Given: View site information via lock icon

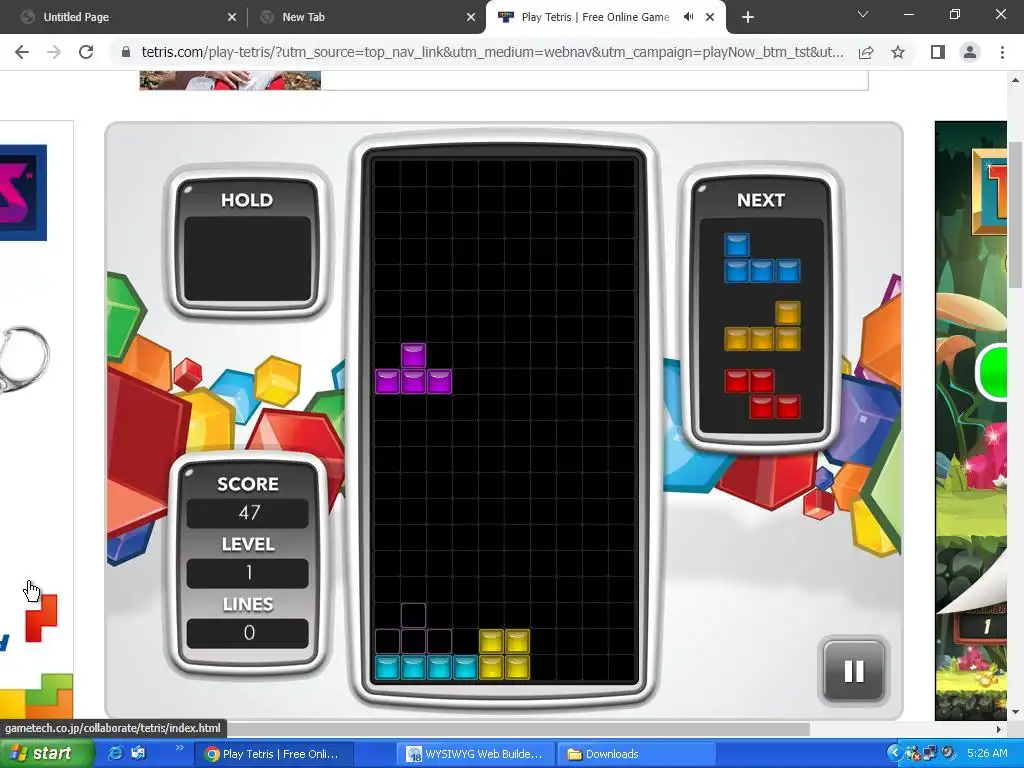Looking at the screenshot, I should point(126,52).
